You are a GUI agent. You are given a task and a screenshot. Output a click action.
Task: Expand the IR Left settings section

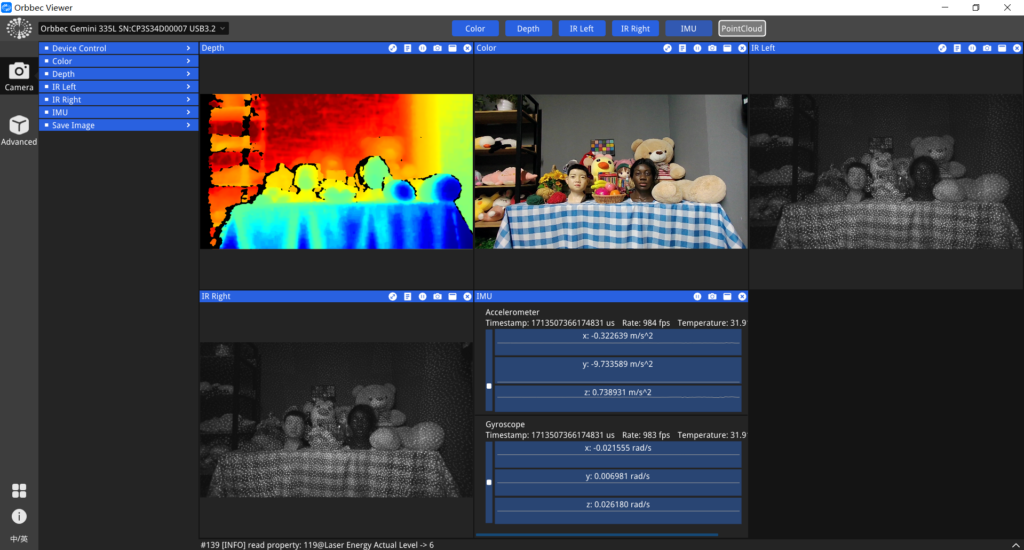(x=119, y=87)
